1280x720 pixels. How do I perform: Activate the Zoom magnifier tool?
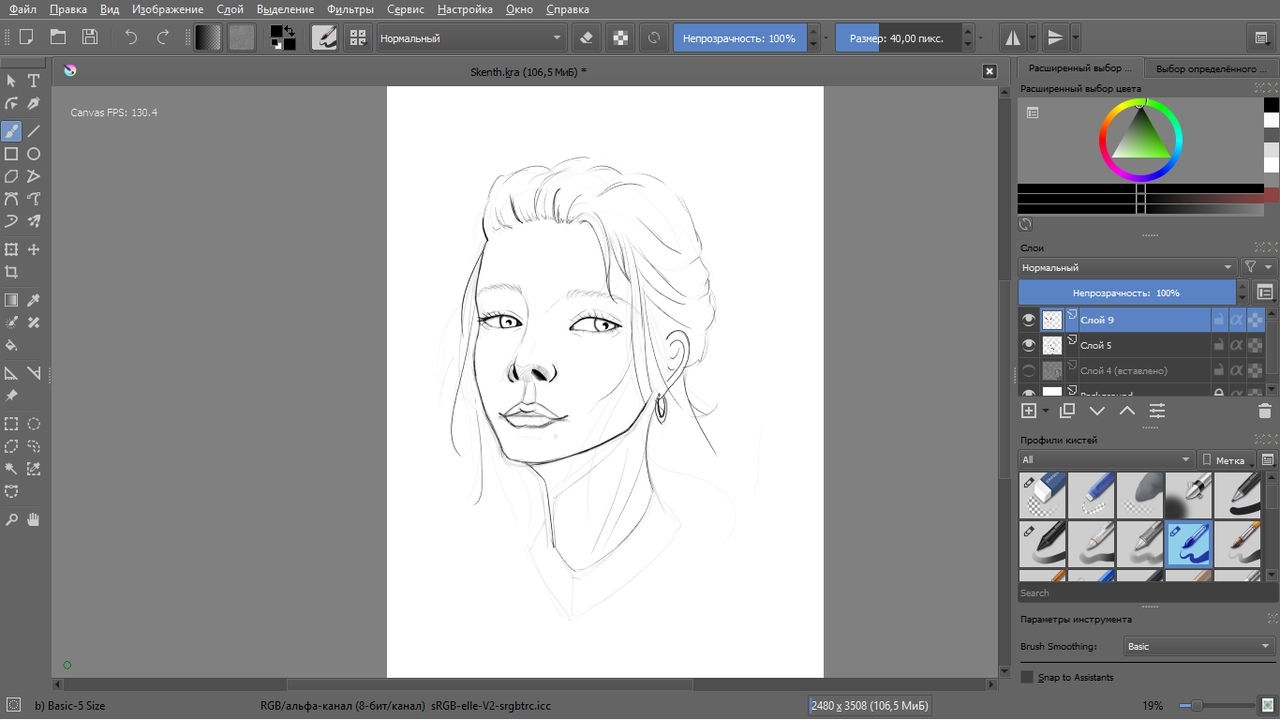point(11,520)
